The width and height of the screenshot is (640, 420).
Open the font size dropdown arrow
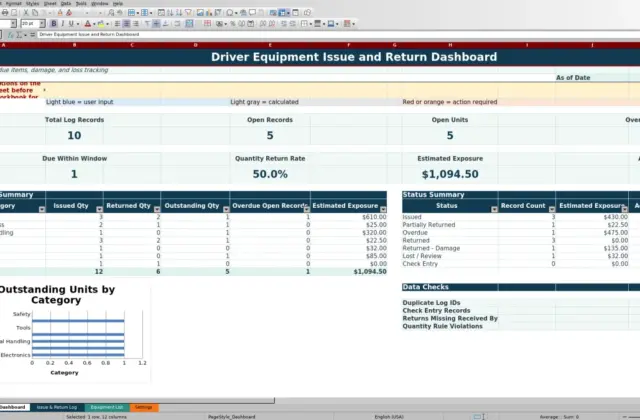(x=42, y=24)
